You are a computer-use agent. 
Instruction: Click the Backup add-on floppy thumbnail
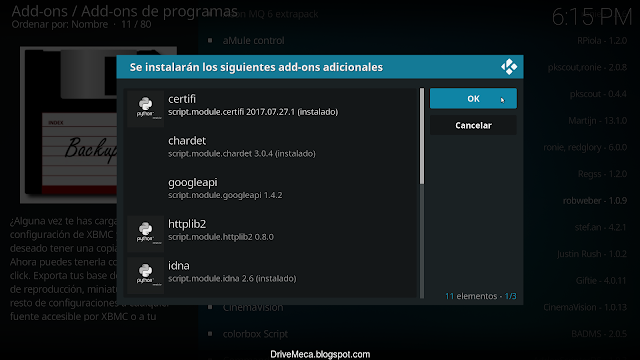pos(98,124)
